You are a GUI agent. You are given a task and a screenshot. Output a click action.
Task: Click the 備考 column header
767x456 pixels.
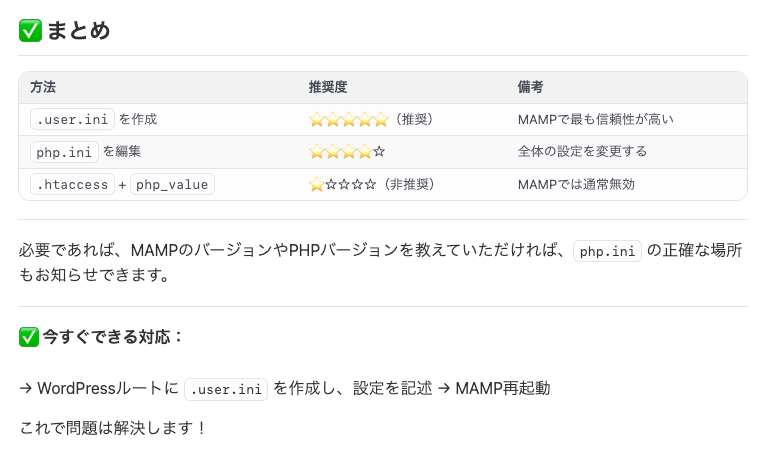click(x=530, y=87)
